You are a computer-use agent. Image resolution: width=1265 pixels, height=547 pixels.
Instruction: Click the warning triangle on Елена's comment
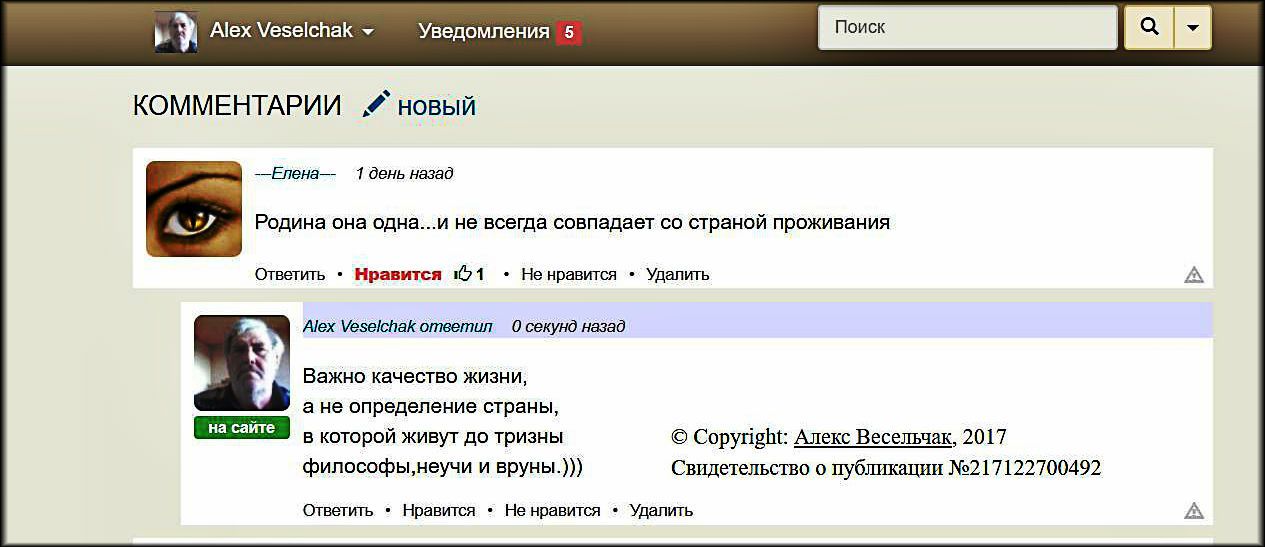(x=1194, y=275)
